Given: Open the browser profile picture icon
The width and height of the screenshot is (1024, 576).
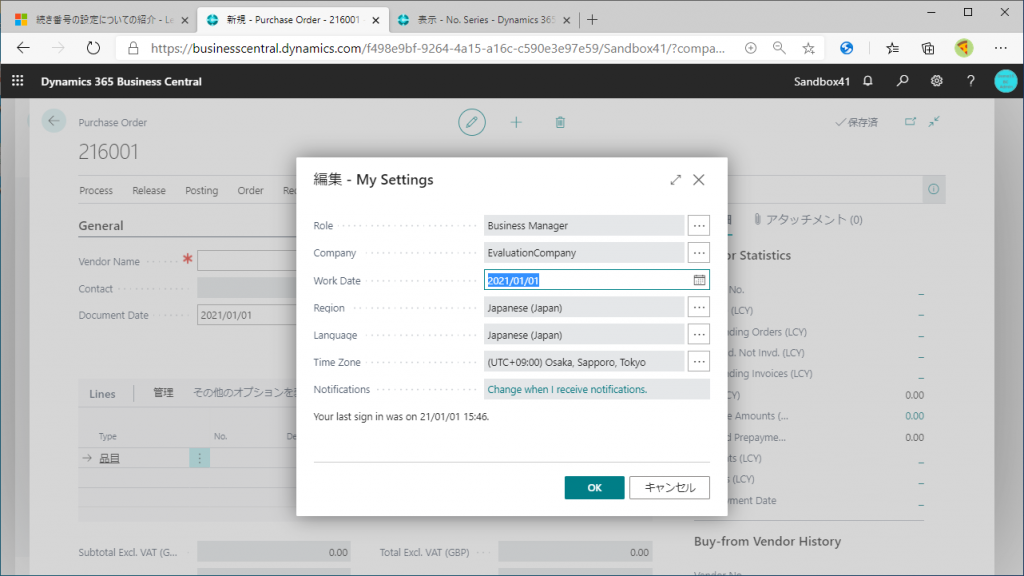Looking at the screenshot, I should click(x=964, y=48).
